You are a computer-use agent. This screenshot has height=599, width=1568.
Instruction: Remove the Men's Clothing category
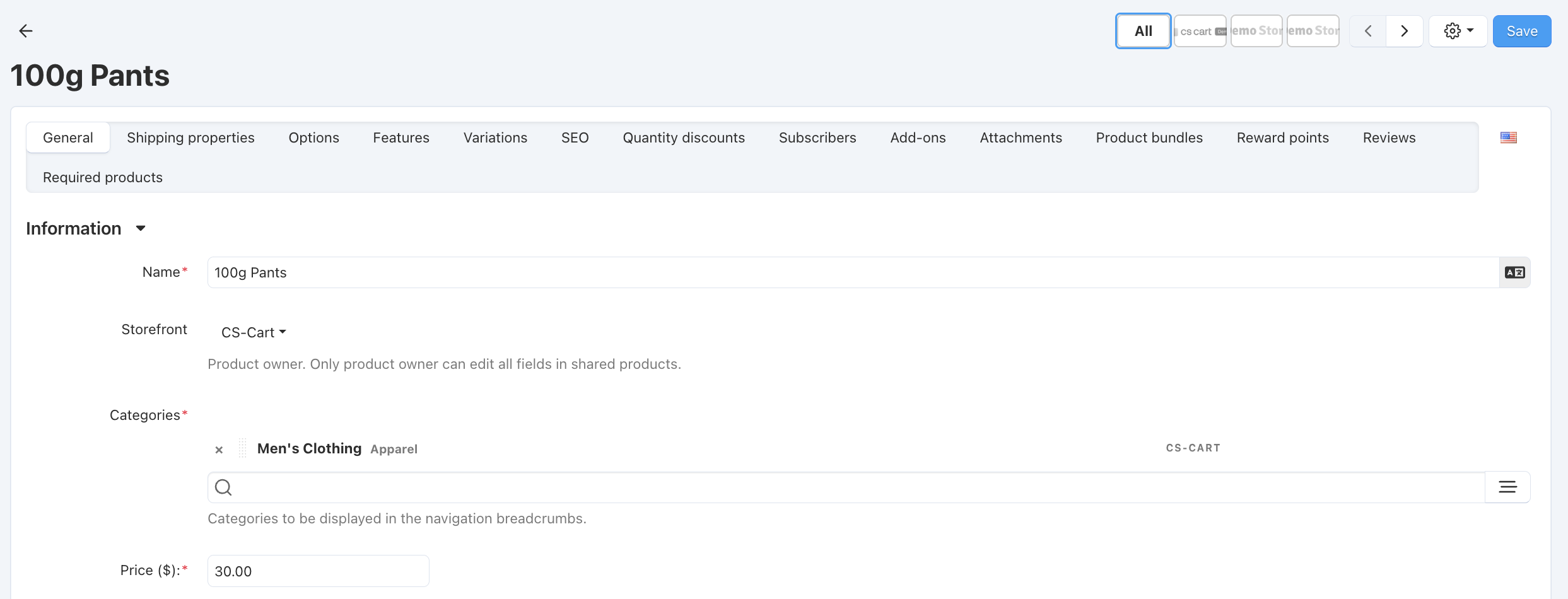(x=219, y=450)
